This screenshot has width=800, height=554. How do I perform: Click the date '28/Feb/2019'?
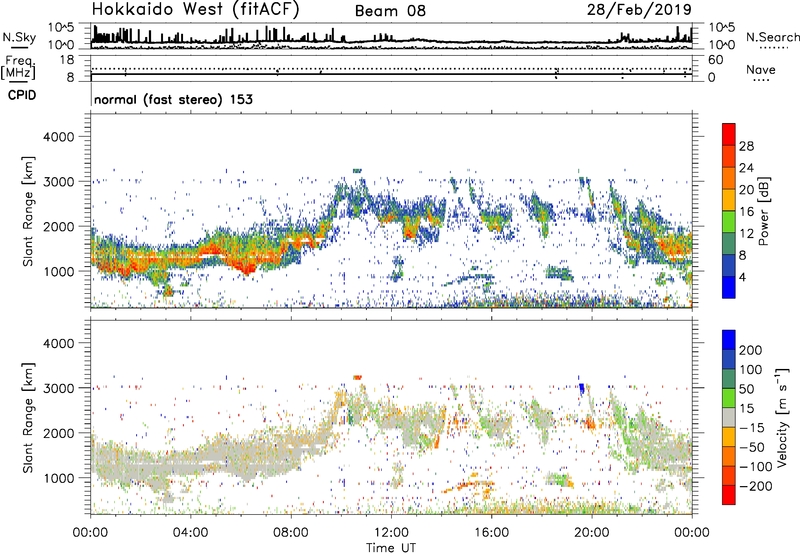pyautogui.click(x=639, y=9)
